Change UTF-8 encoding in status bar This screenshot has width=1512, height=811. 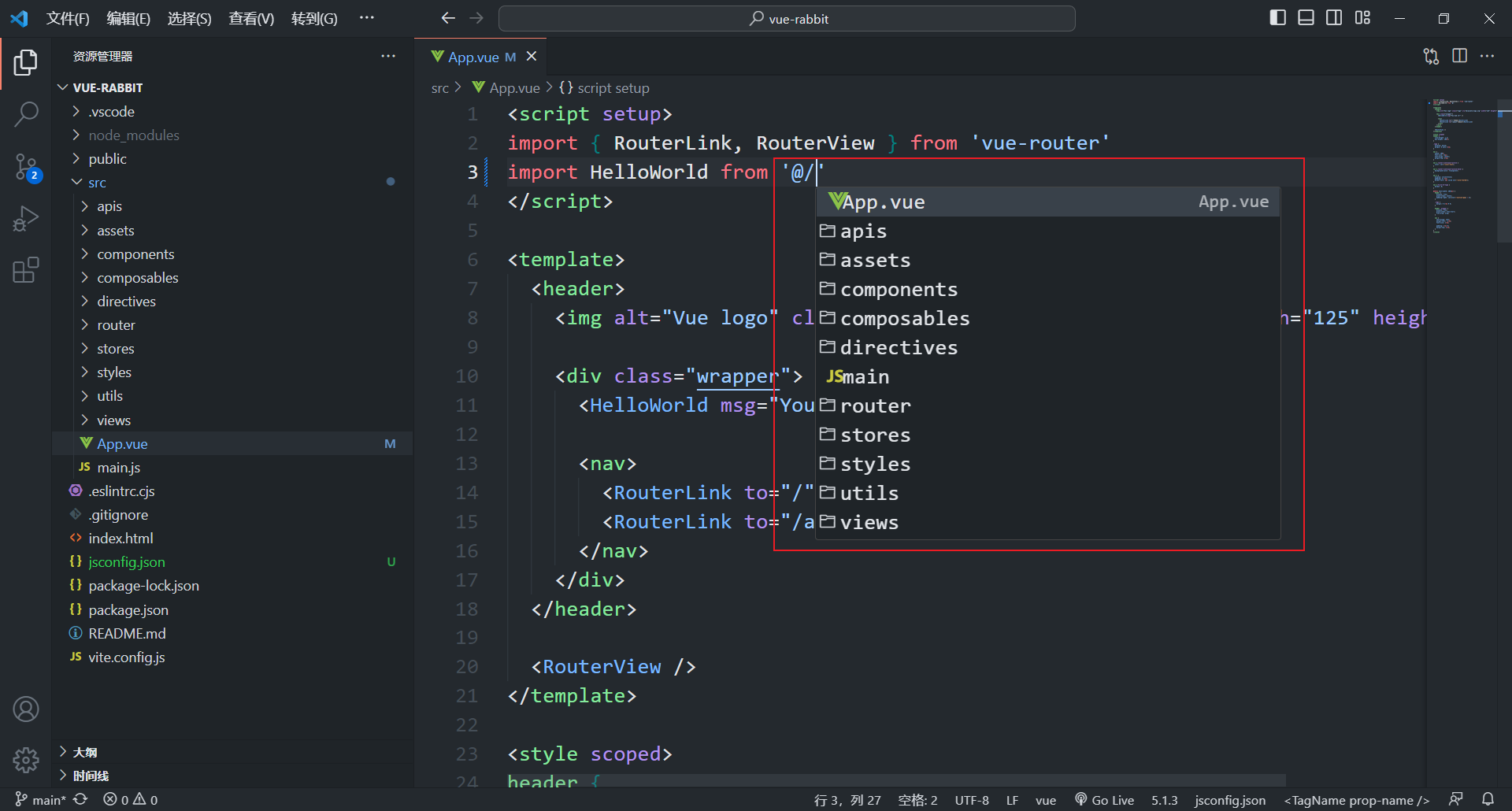coord(972,800)
